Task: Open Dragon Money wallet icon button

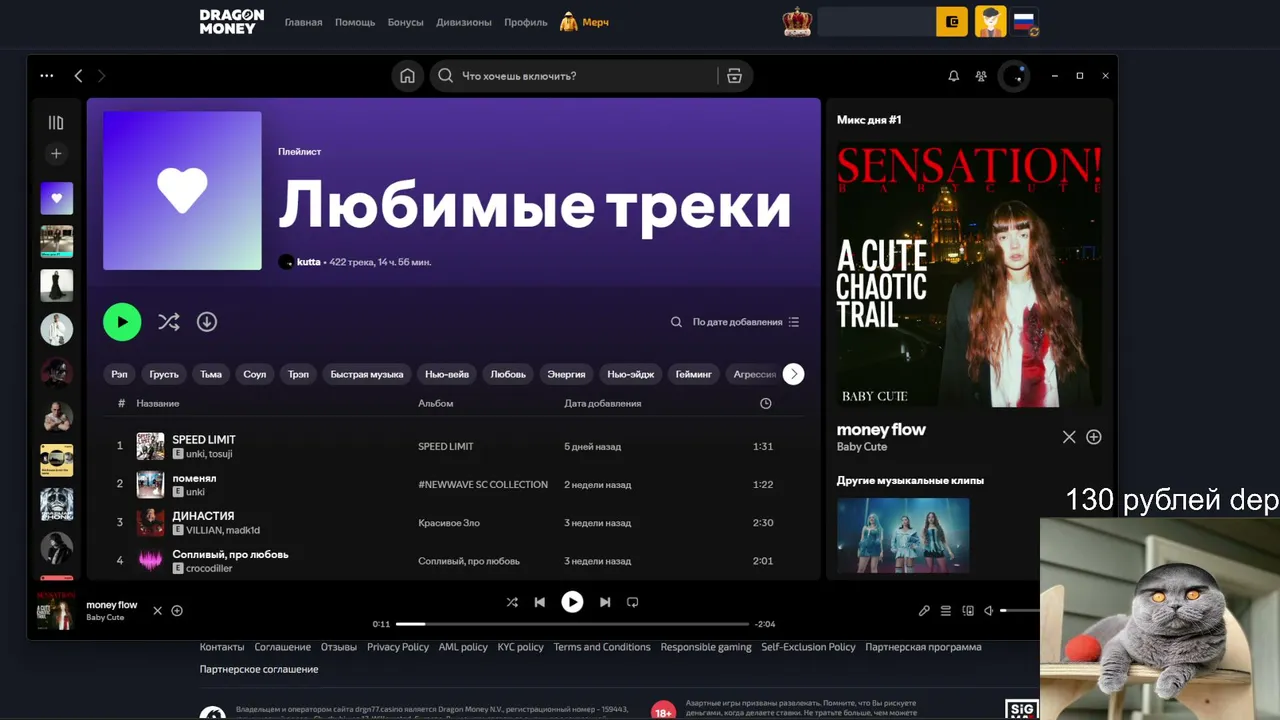Action: click(x=952, y=22)
